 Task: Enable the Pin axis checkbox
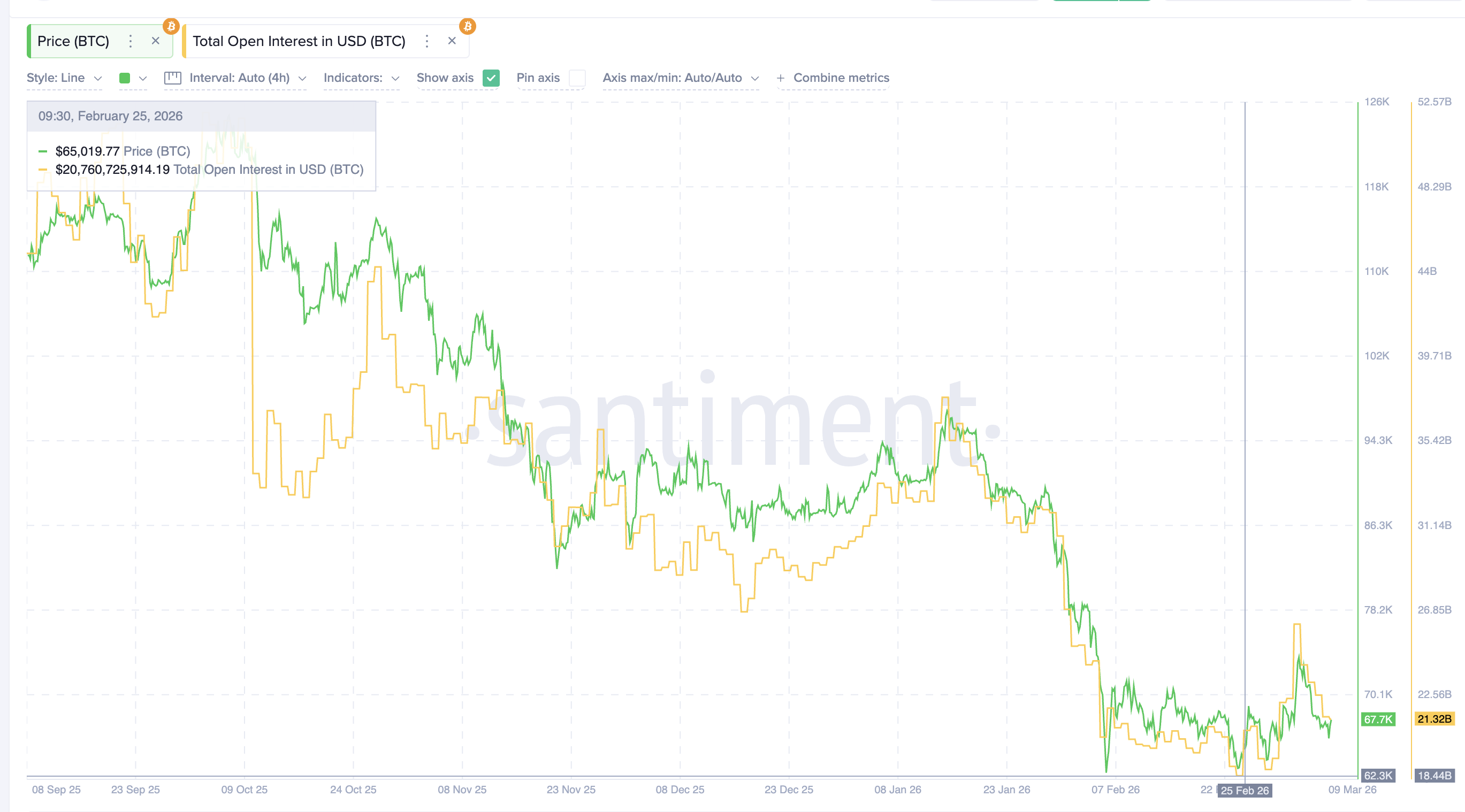pos(577,78)
